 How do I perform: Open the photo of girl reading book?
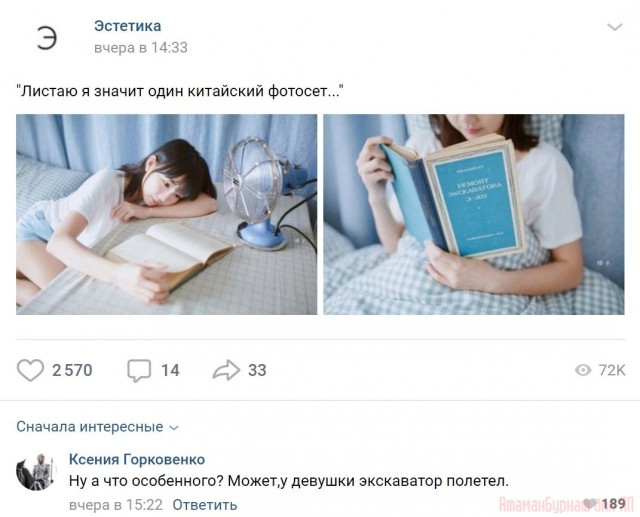pos(474,214)
